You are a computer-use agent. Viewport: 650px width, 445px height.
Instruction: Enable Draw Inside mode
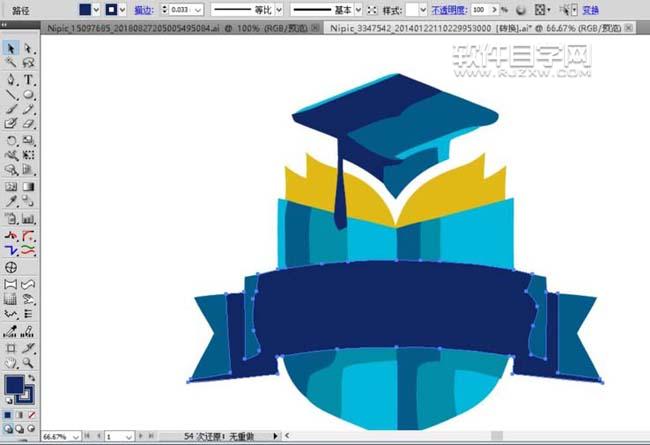tap(31, 428)
